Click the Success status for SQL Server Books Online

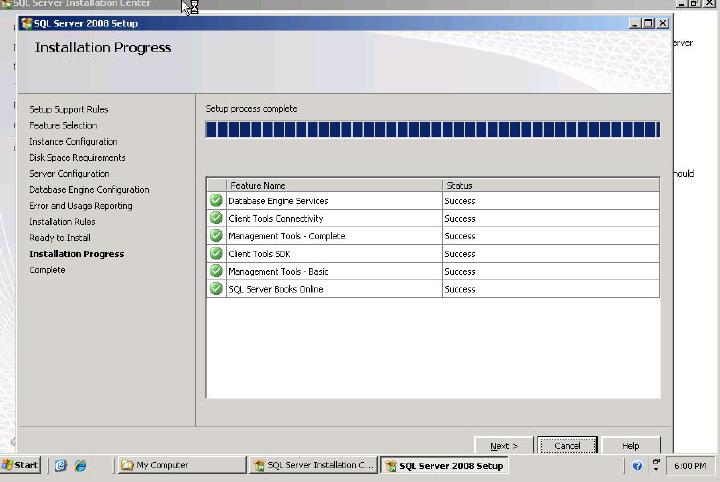pyautogui.click(x=460, y=289)
